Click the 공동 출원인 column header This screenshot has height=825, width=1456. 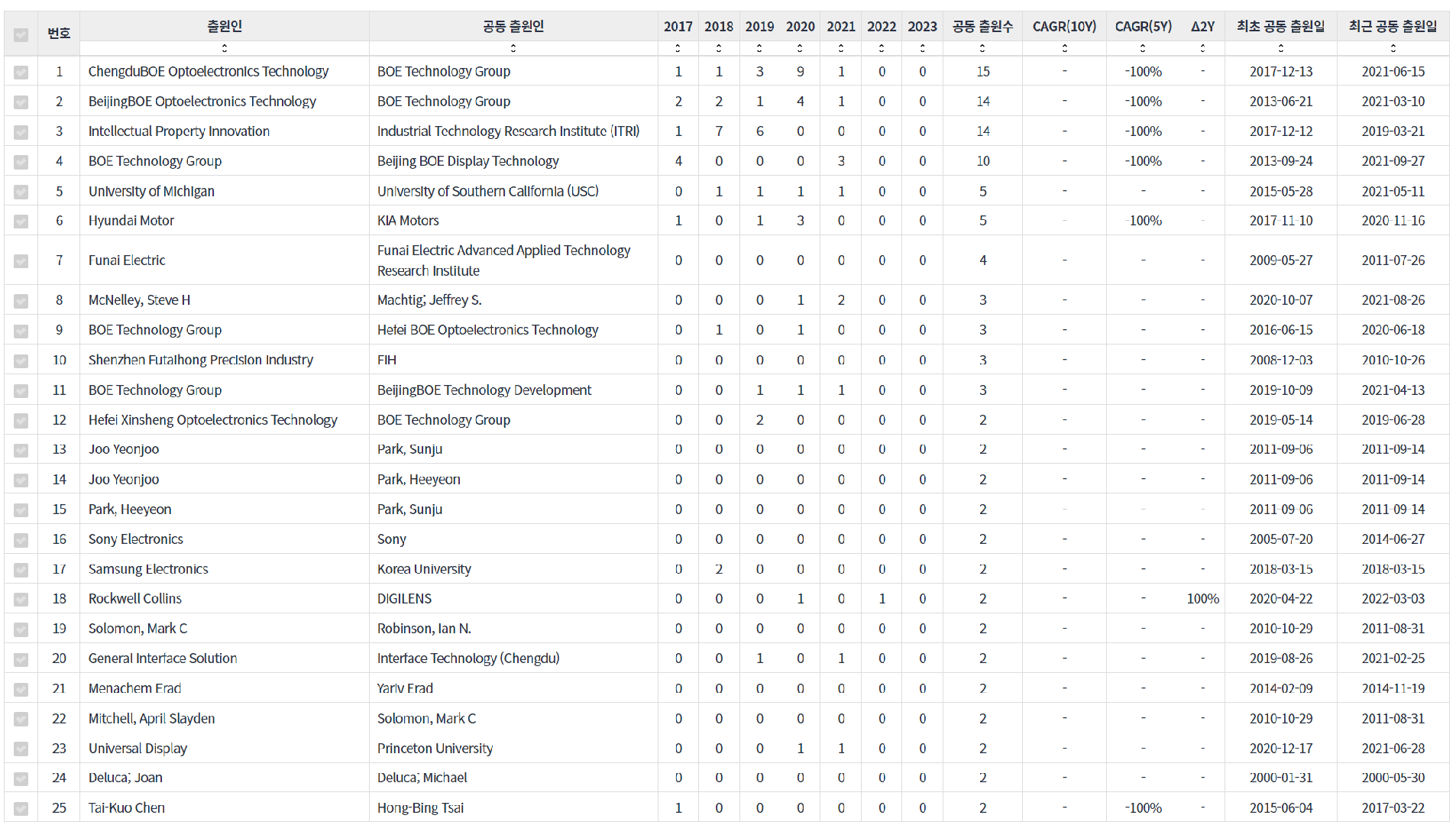[x=513, y=26]
